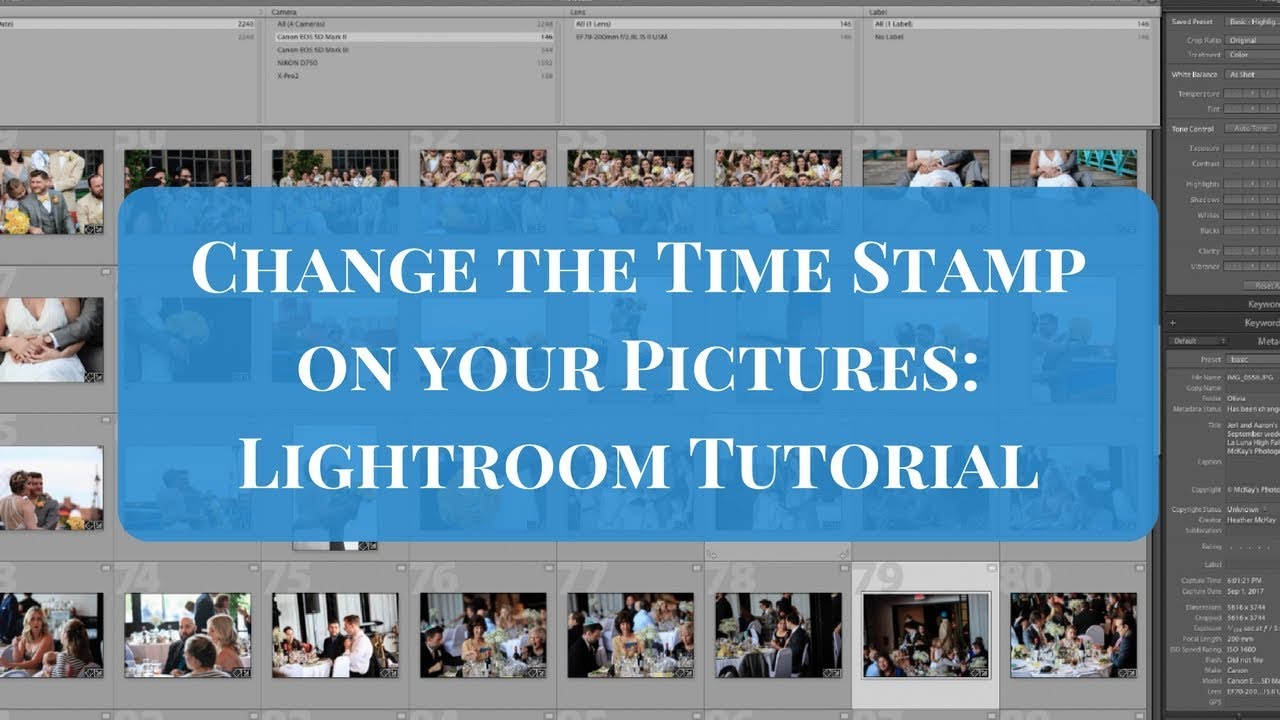Select thumbnail of couple near lighthouse
This screenshot has width=1280, height=720.
tap(51, 488)
